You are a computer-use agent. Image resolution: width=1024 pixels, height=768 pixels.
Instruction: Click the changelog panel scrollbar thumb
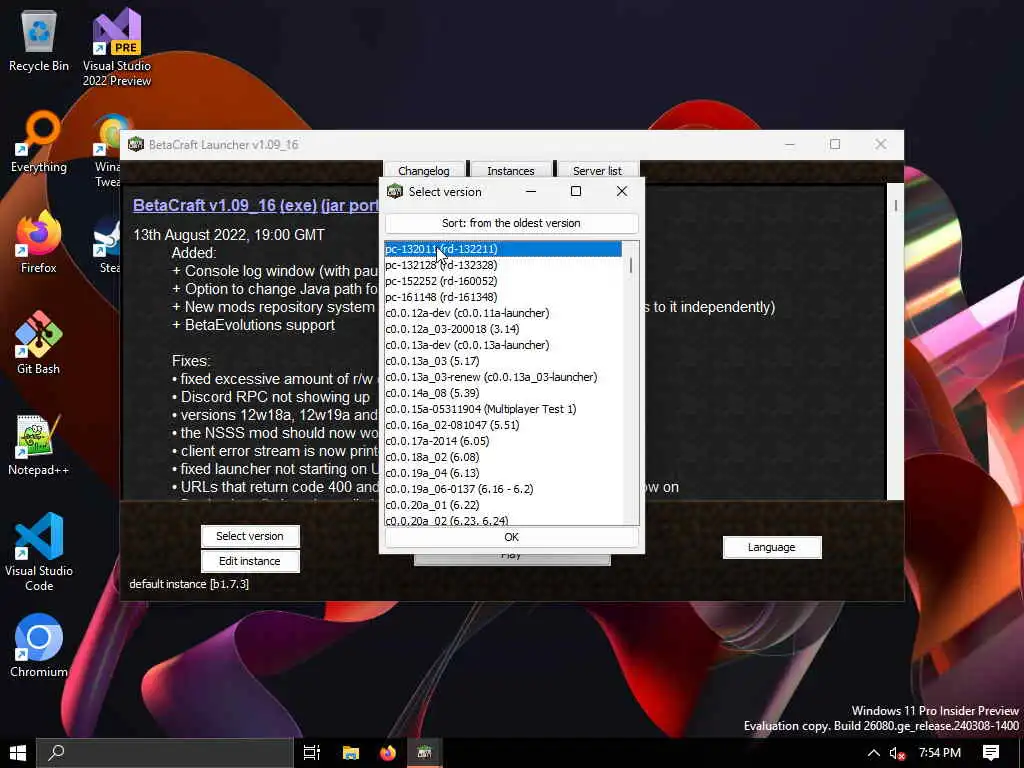[895, 205]
